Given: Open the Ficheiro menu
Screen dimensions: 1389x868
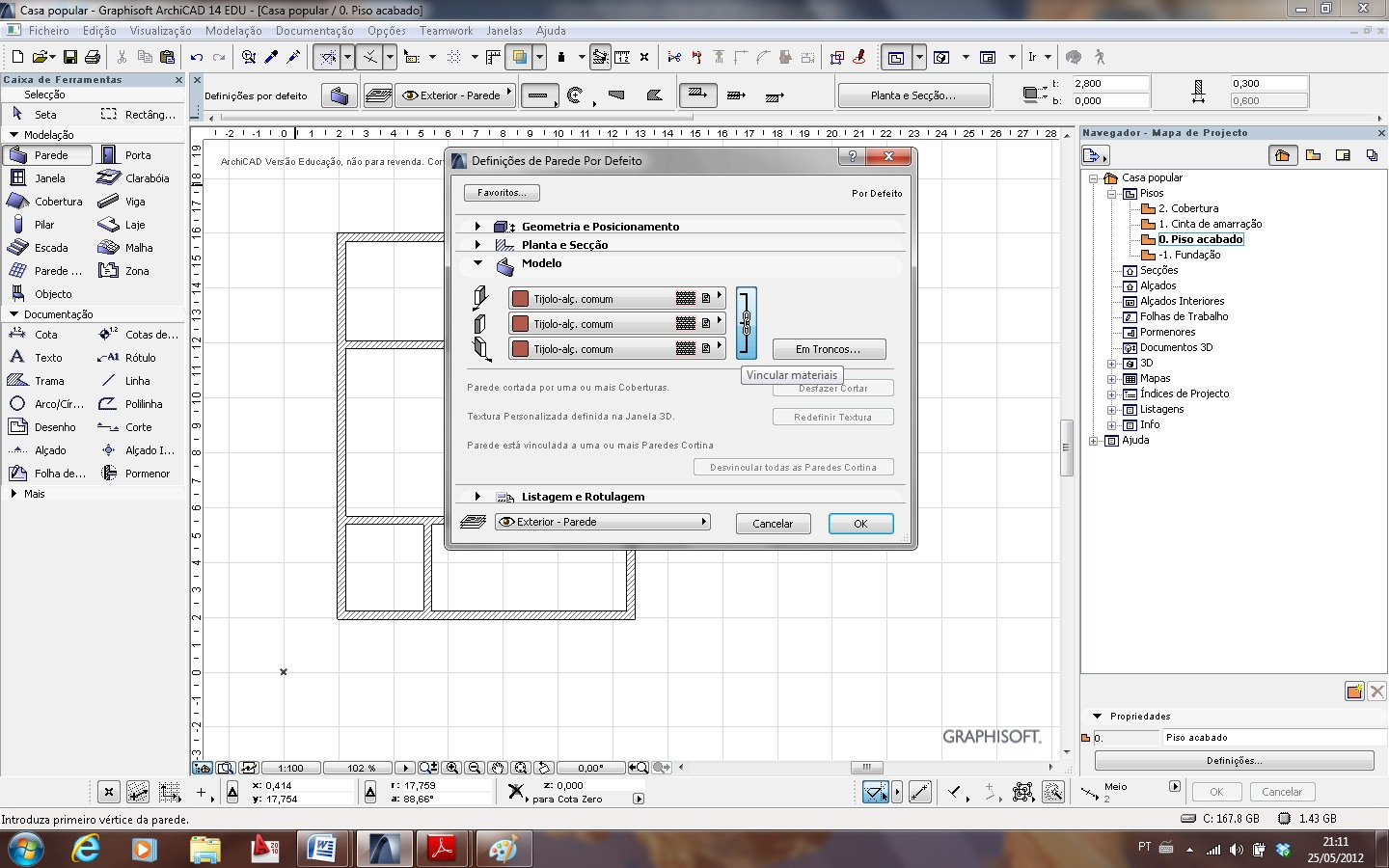Looking at the screenshot, I should coord(48,31).
